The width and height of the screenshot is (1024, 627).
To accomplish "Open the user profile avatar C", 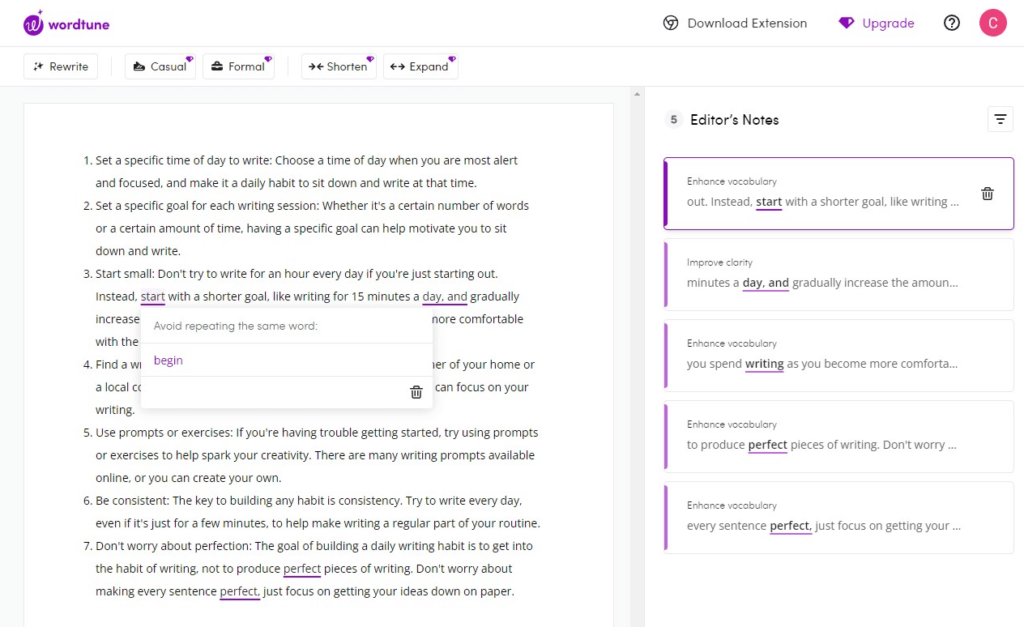I will tap(992, 23).
